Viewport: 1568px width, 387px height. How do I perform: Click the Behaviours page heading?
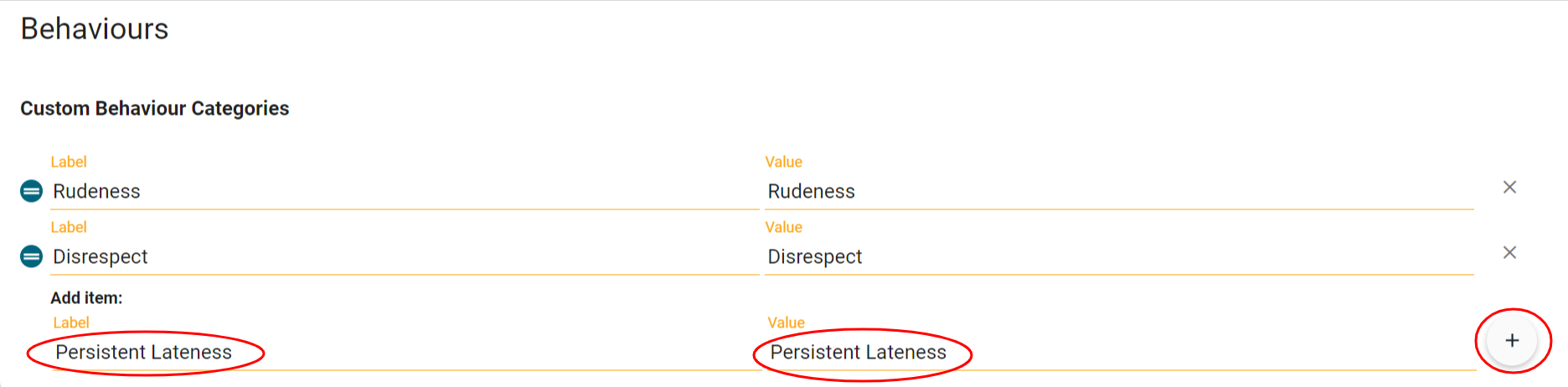pos(95,29)
